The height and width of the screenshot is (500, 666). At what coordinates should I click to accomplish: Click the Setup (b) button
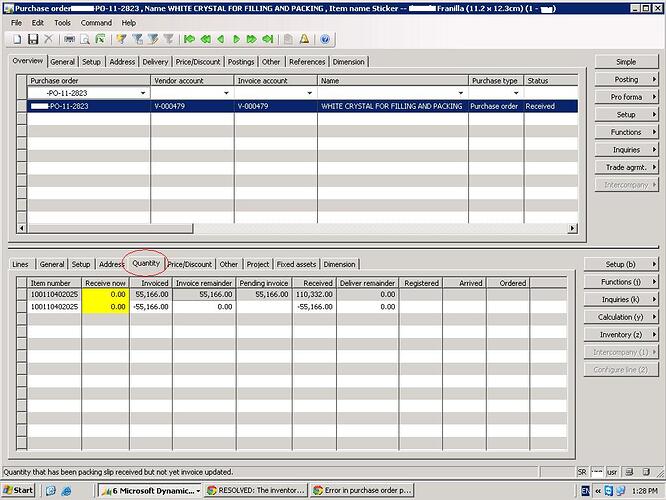621,264
